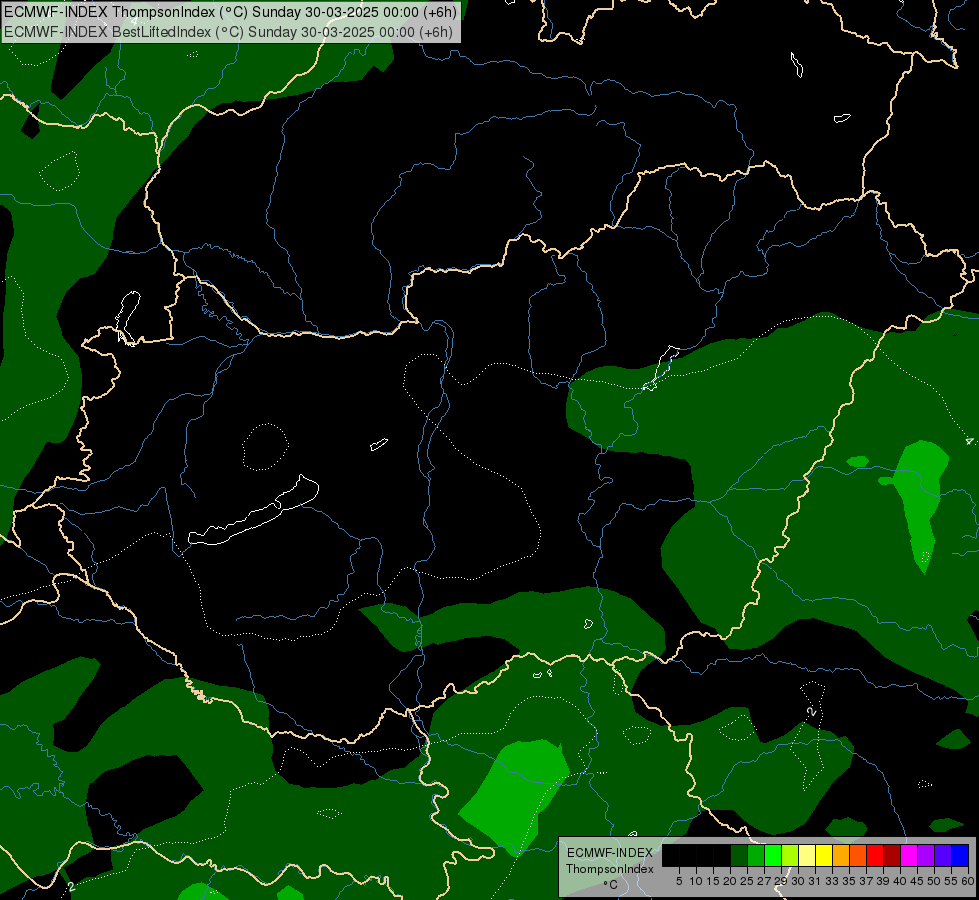Image resolution: width=979 pixels, height=900 pixels.
Task: Click the legend value label 40
Action: coord(900,881)
